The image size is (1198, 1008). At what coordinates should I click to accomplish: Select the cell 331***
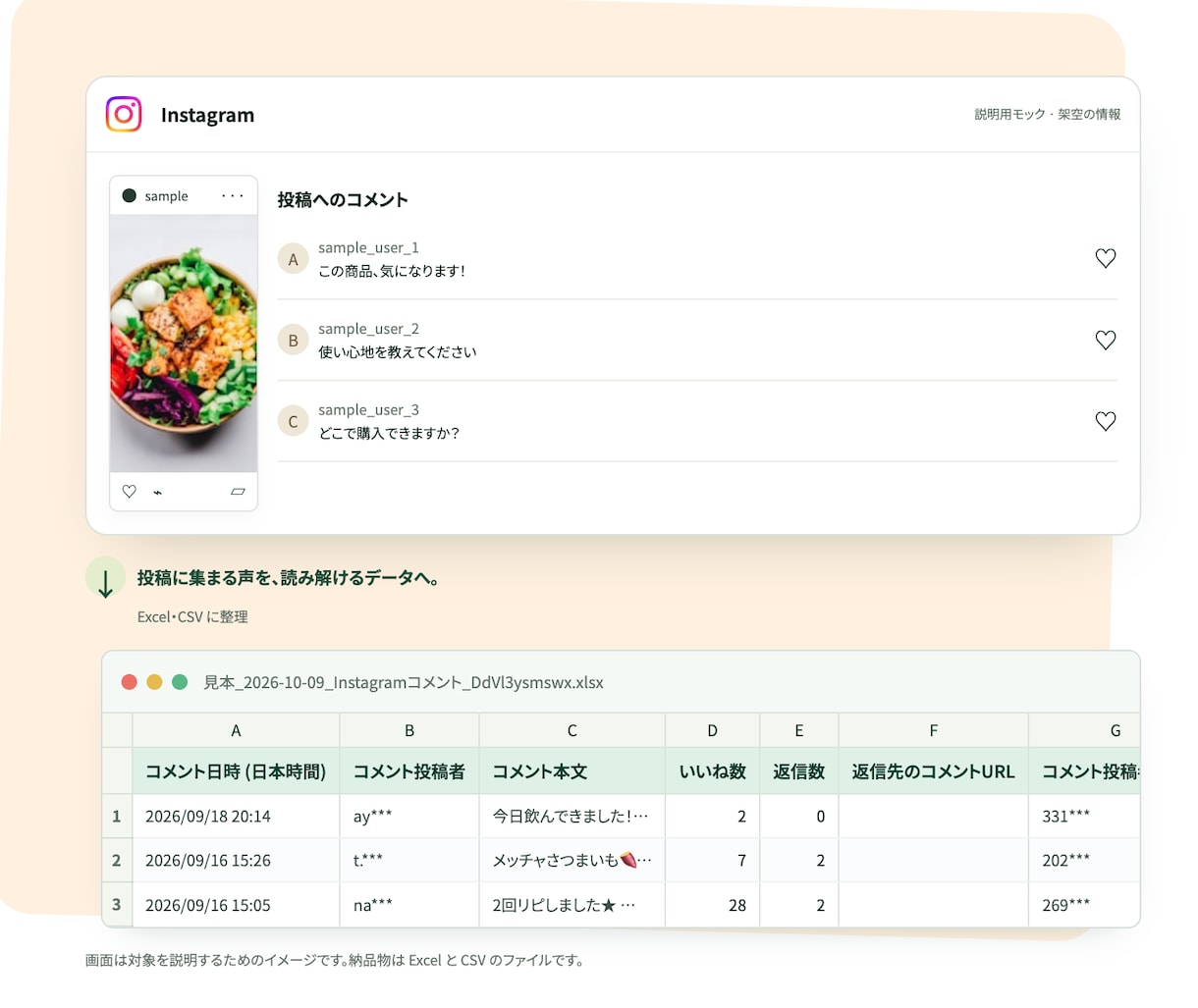click(x=1084, y=816)
